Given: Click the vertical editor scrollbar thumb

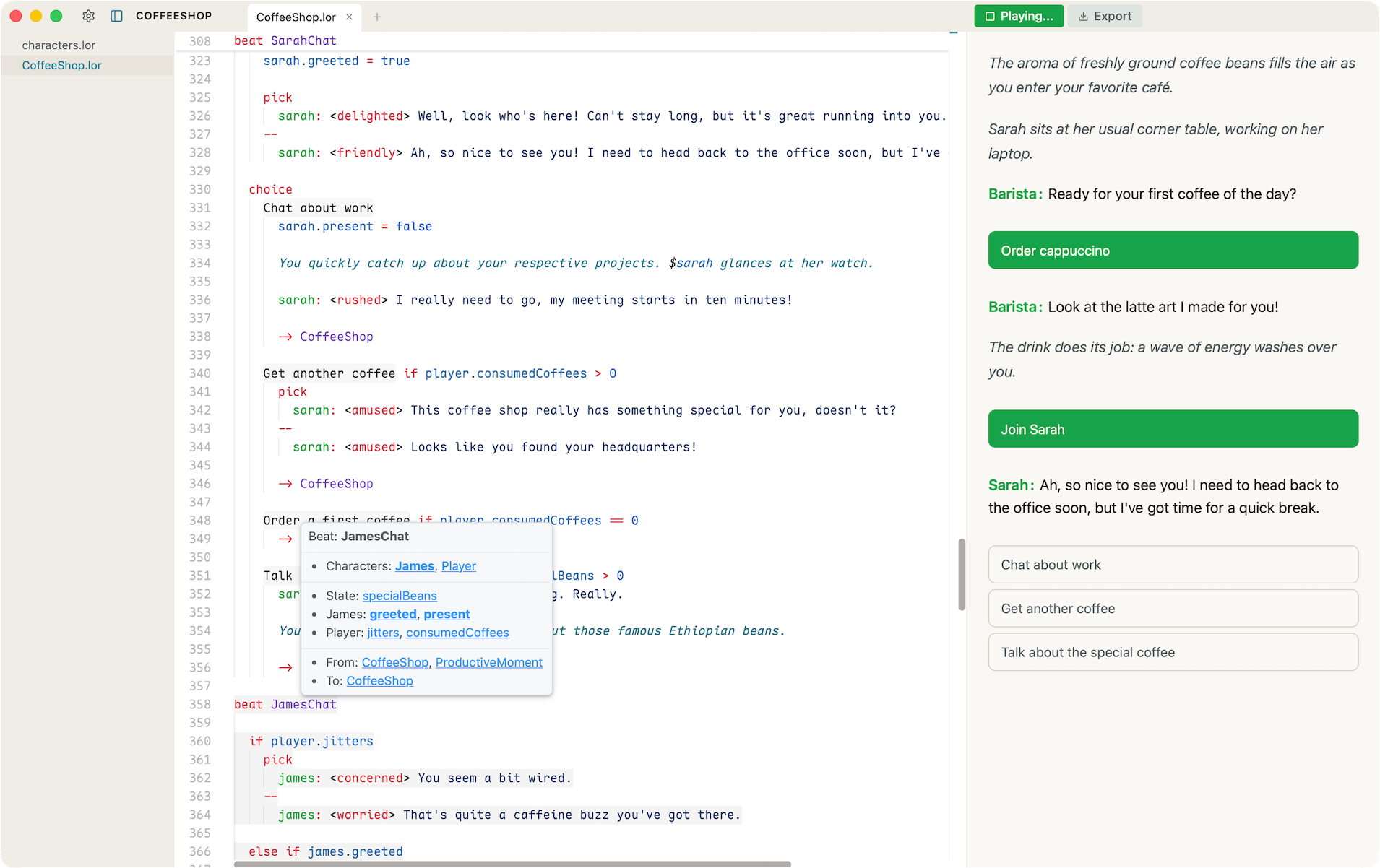Looking at the screenshot, I should click(x=962, y=575).
